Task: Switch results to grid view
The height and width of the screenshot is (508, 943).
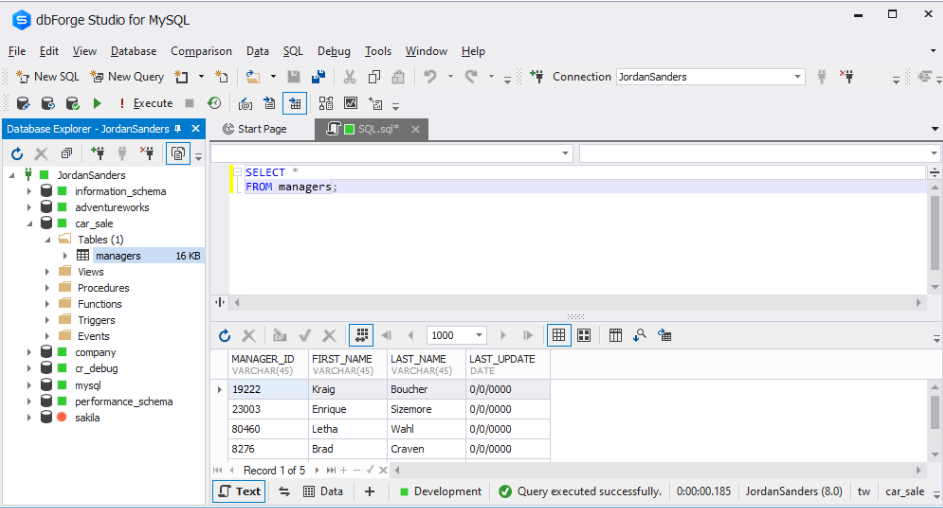Action: tap(559, 335)
